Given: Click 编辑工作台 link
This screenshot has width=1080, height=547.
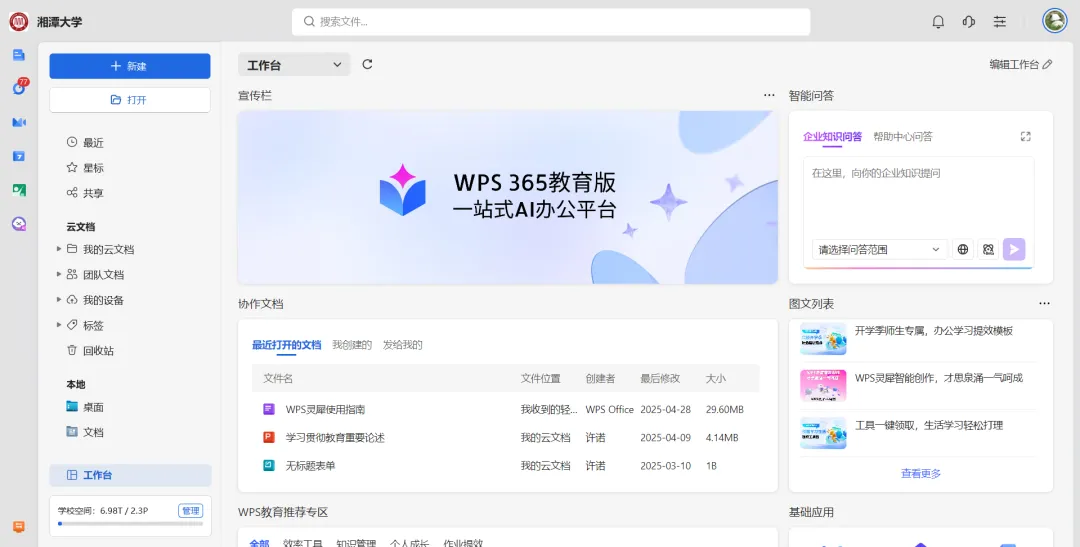Looking at the screenshot, I should [1021, 64].
